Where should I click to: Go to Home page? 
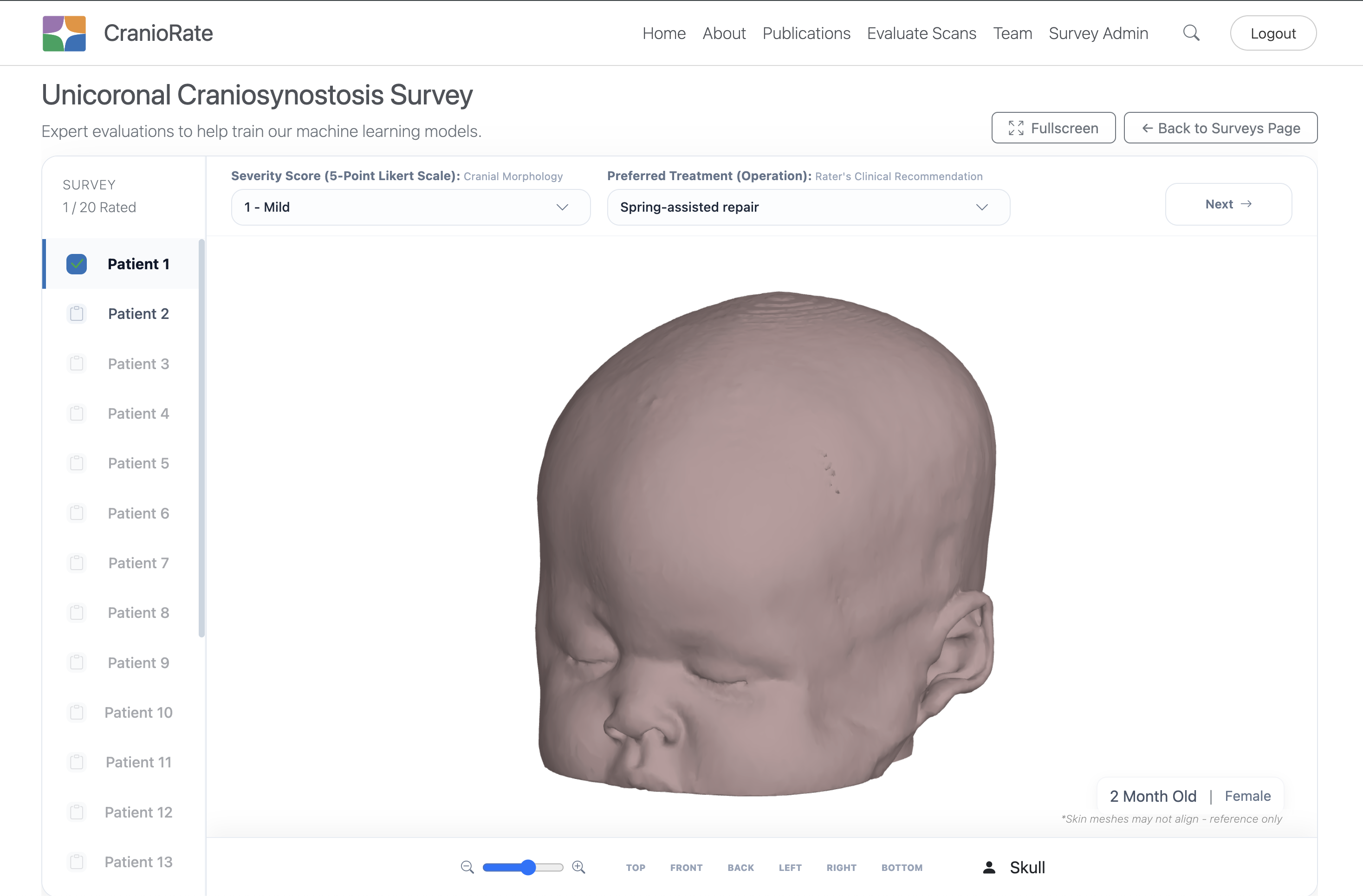pyautogui.click(x=664, y=33)
